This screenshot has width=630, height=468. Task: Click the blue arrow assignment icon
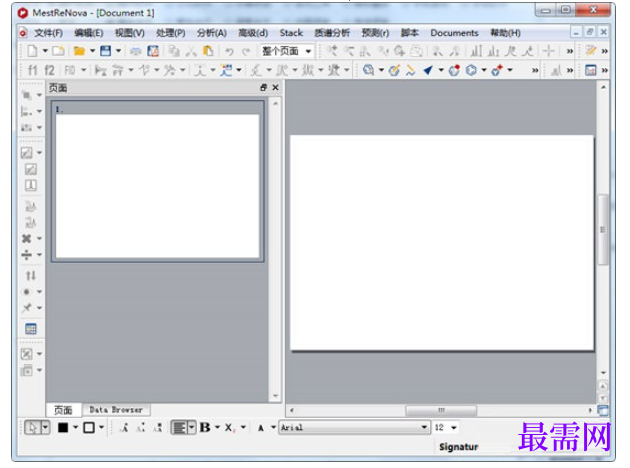pos(428,71)
